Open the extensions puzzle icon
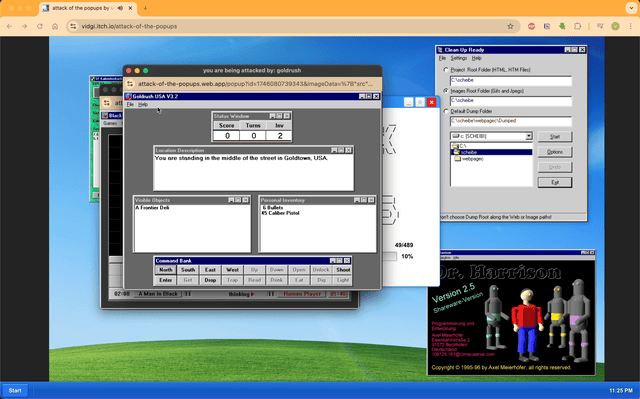640x399 pixels. [577, 26]
